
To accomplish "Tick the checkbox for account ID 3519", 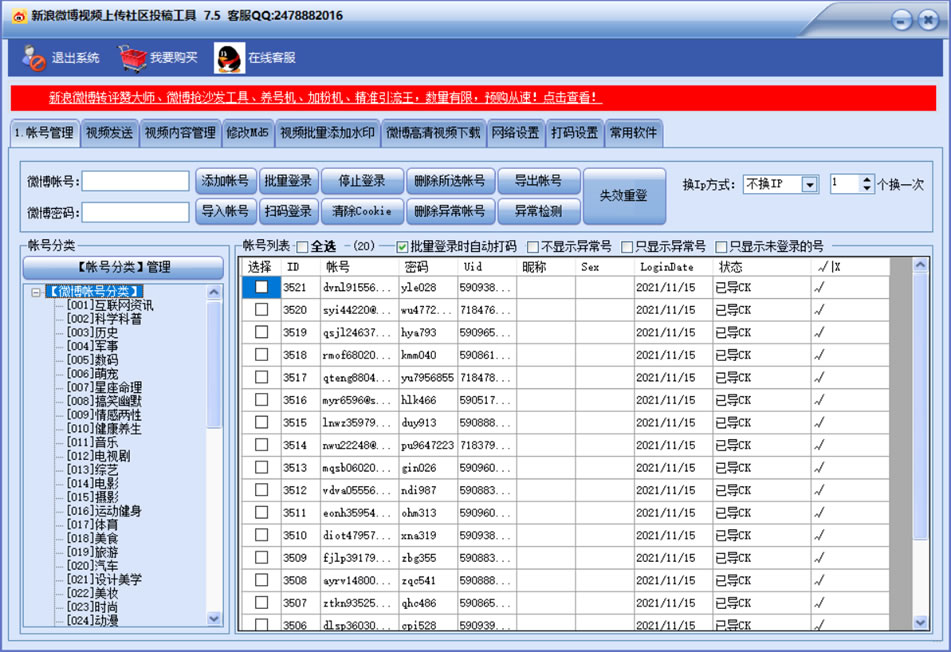I will (x=261, y=332).
